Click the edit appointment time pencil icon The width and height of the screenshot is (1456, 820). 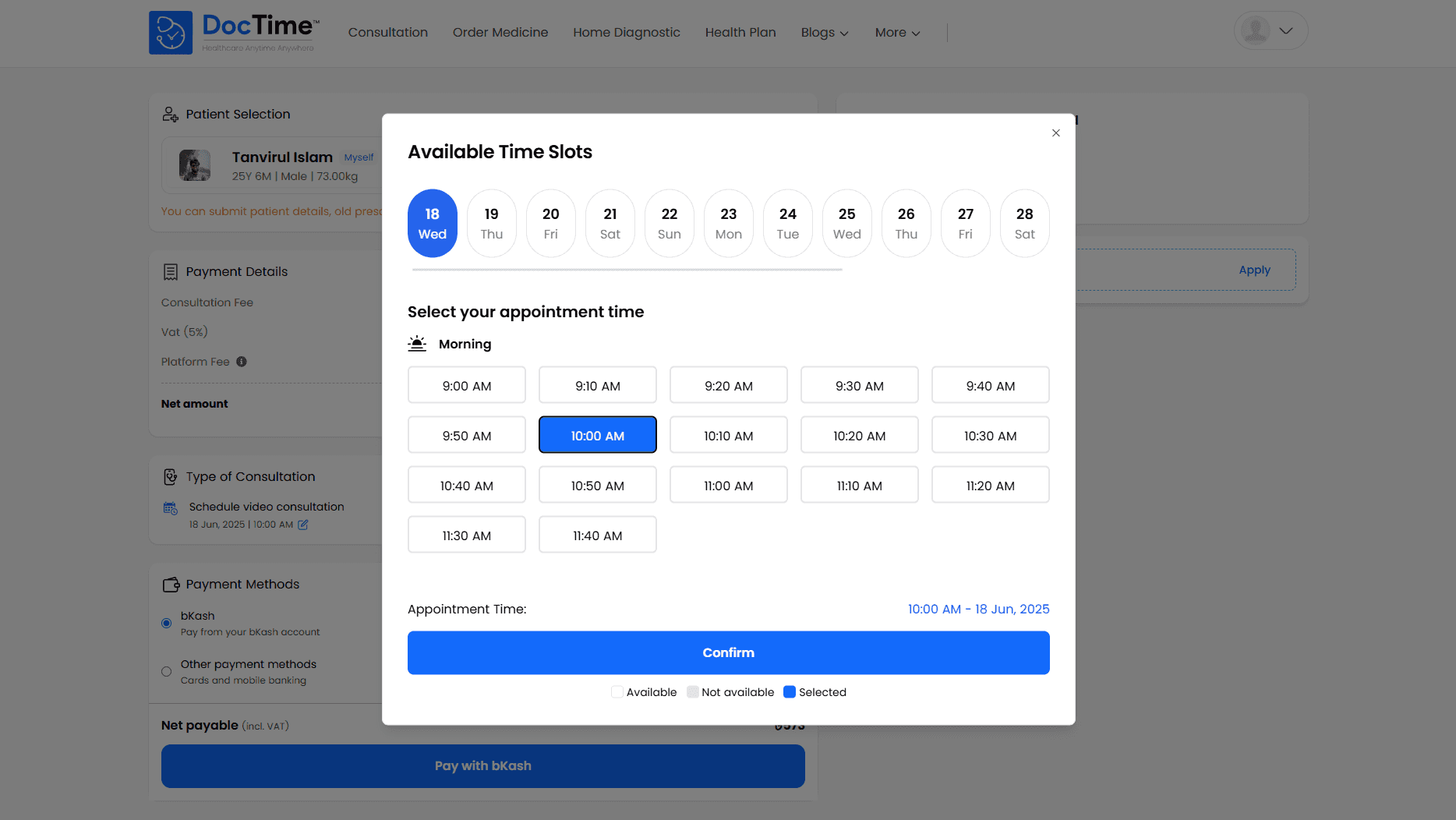[303, 525]
